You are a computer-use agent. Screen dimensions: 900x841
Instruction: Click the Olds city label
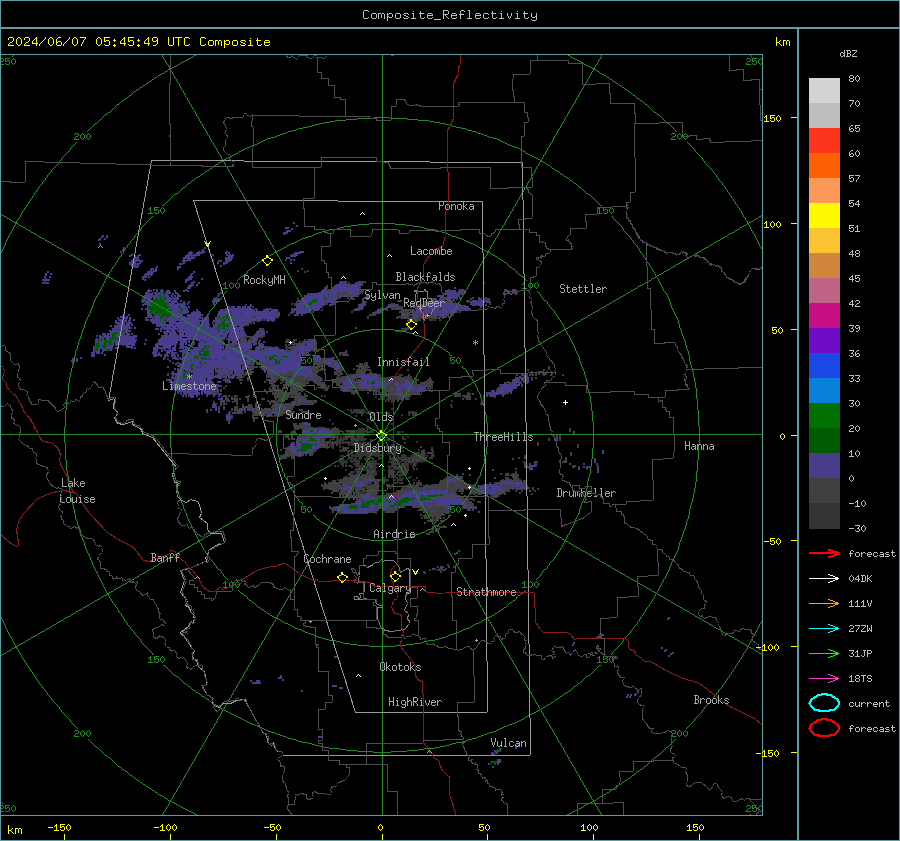[x=381, y=416]
